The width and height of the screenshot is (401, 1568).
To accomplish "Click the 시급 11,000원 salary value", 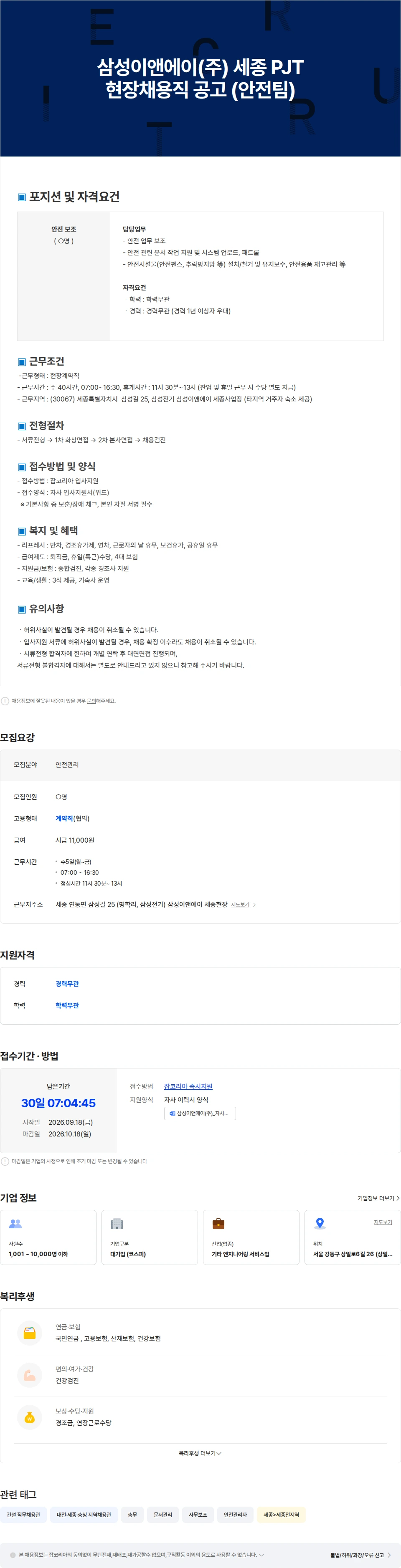I will point(75,840).
